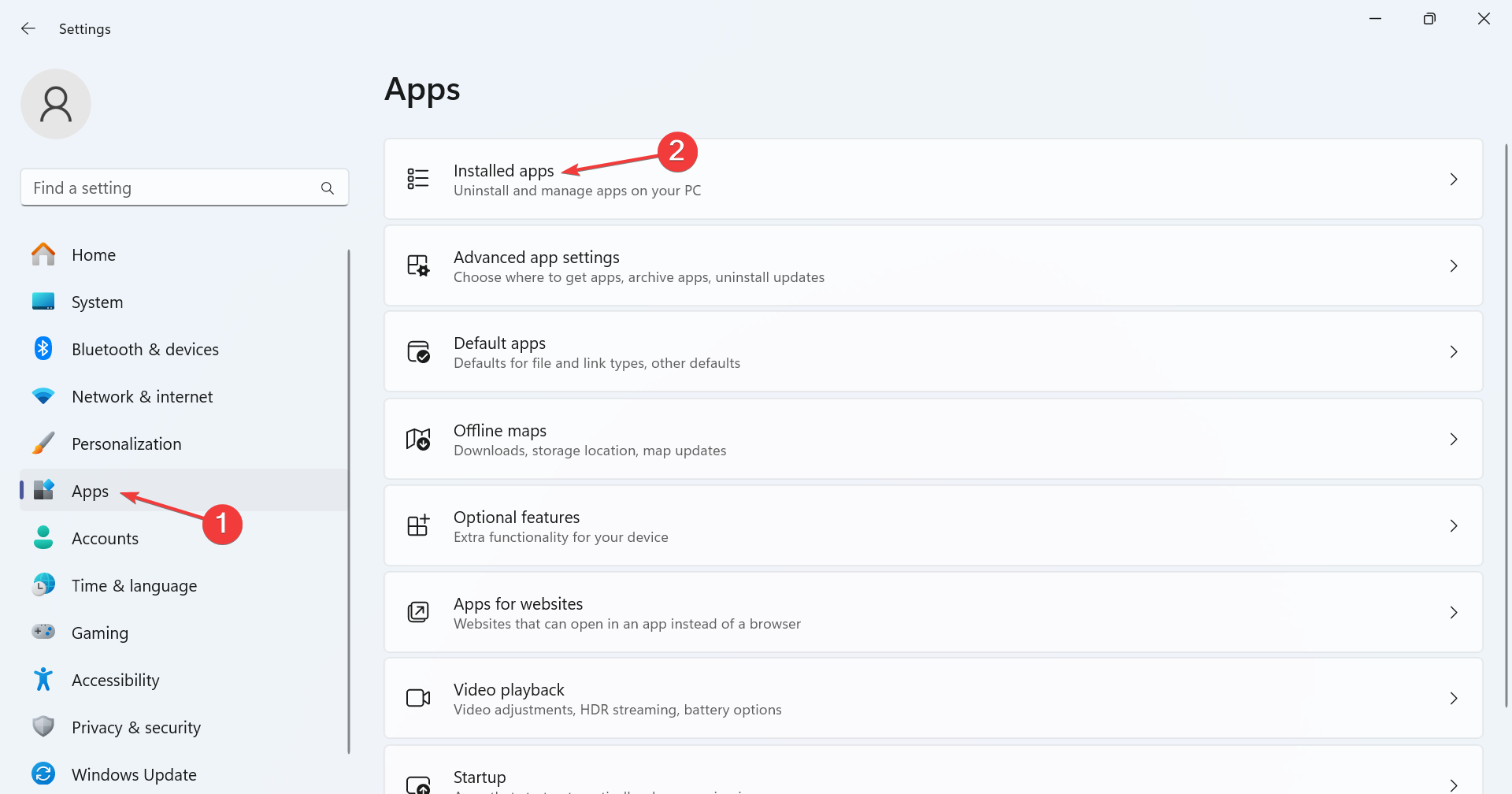
Task: Click the Video playback camera icon
Action: pos(418,699)
